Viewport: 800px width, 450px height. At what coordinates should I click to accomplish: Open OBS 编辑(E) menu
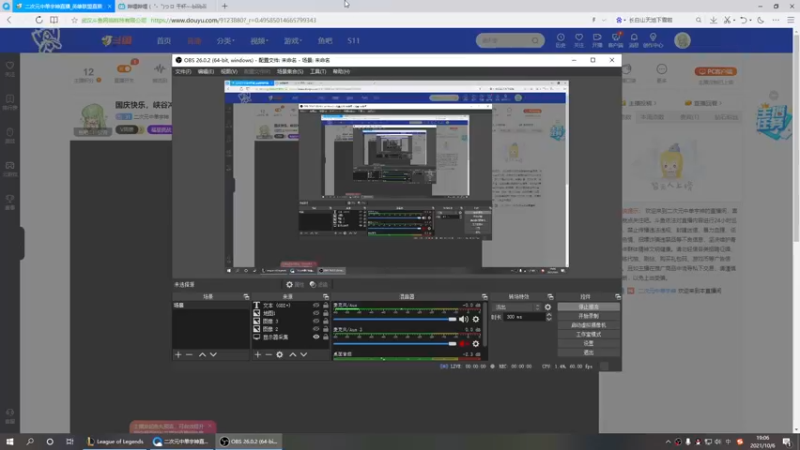tap(206, 71)
